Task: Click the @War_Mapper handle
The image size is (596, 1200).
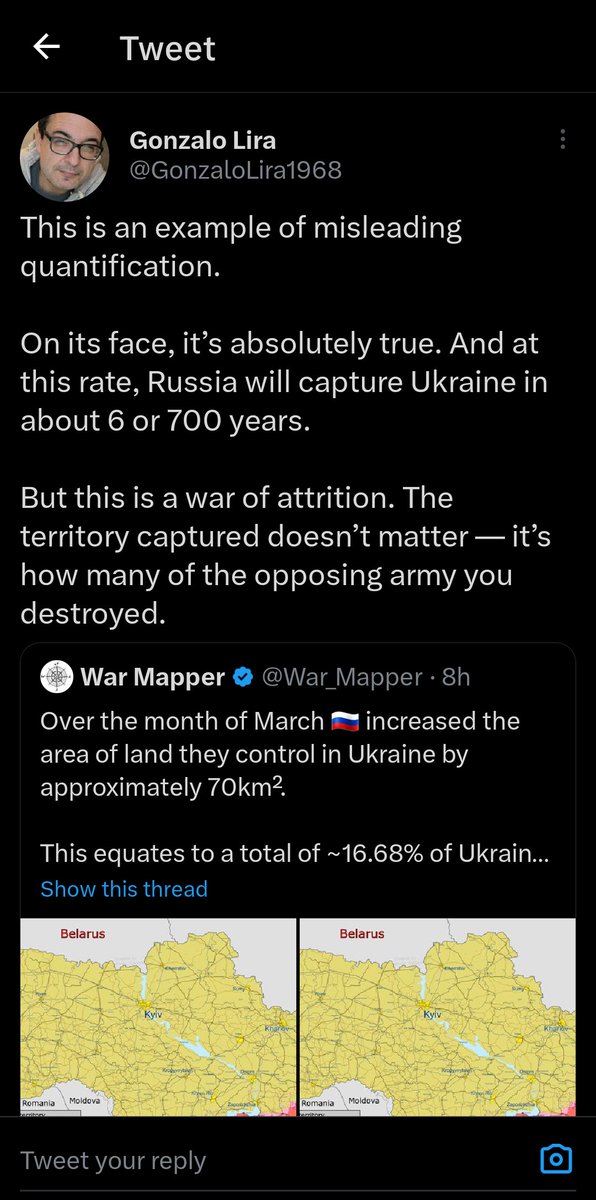Action: pyautogui.click(x=342, y=677)
